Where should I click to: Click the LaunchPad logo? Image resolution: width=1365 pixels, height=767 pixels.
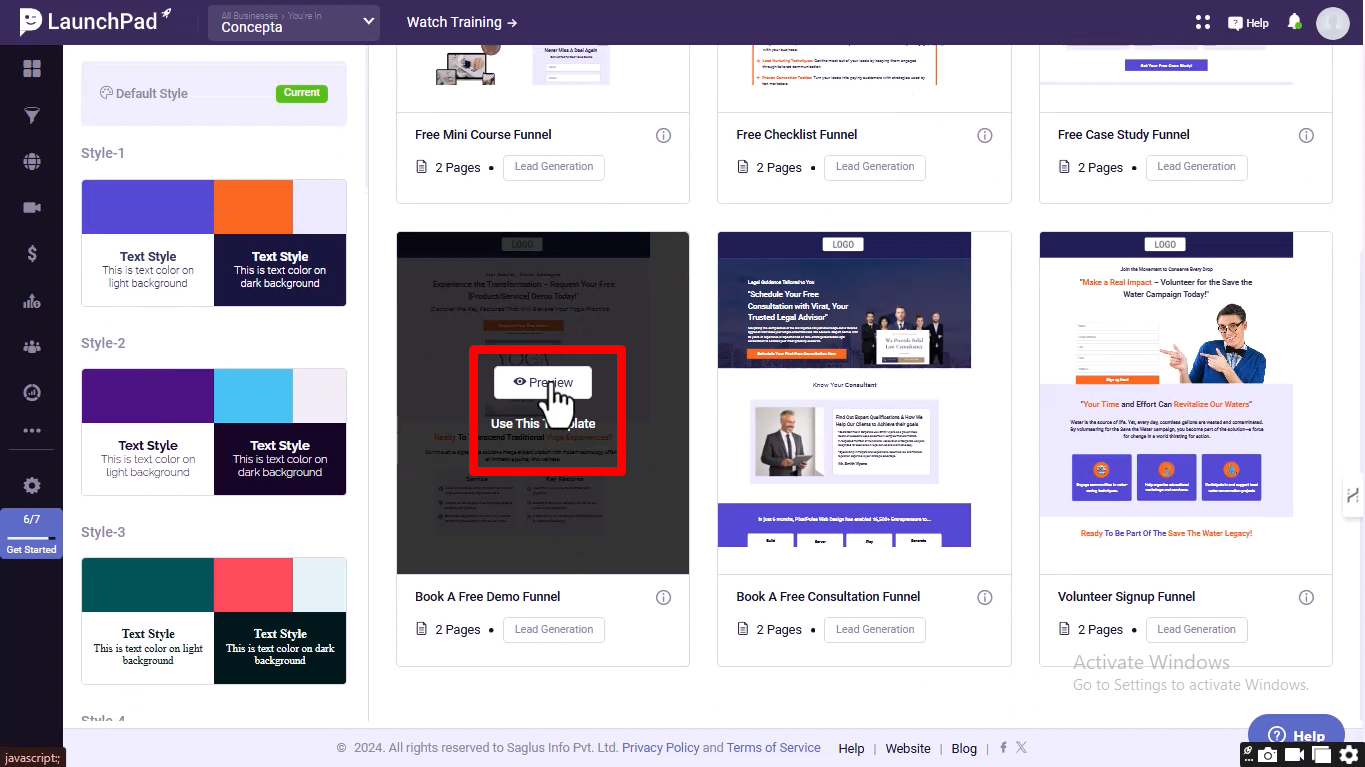coord(95,20)
